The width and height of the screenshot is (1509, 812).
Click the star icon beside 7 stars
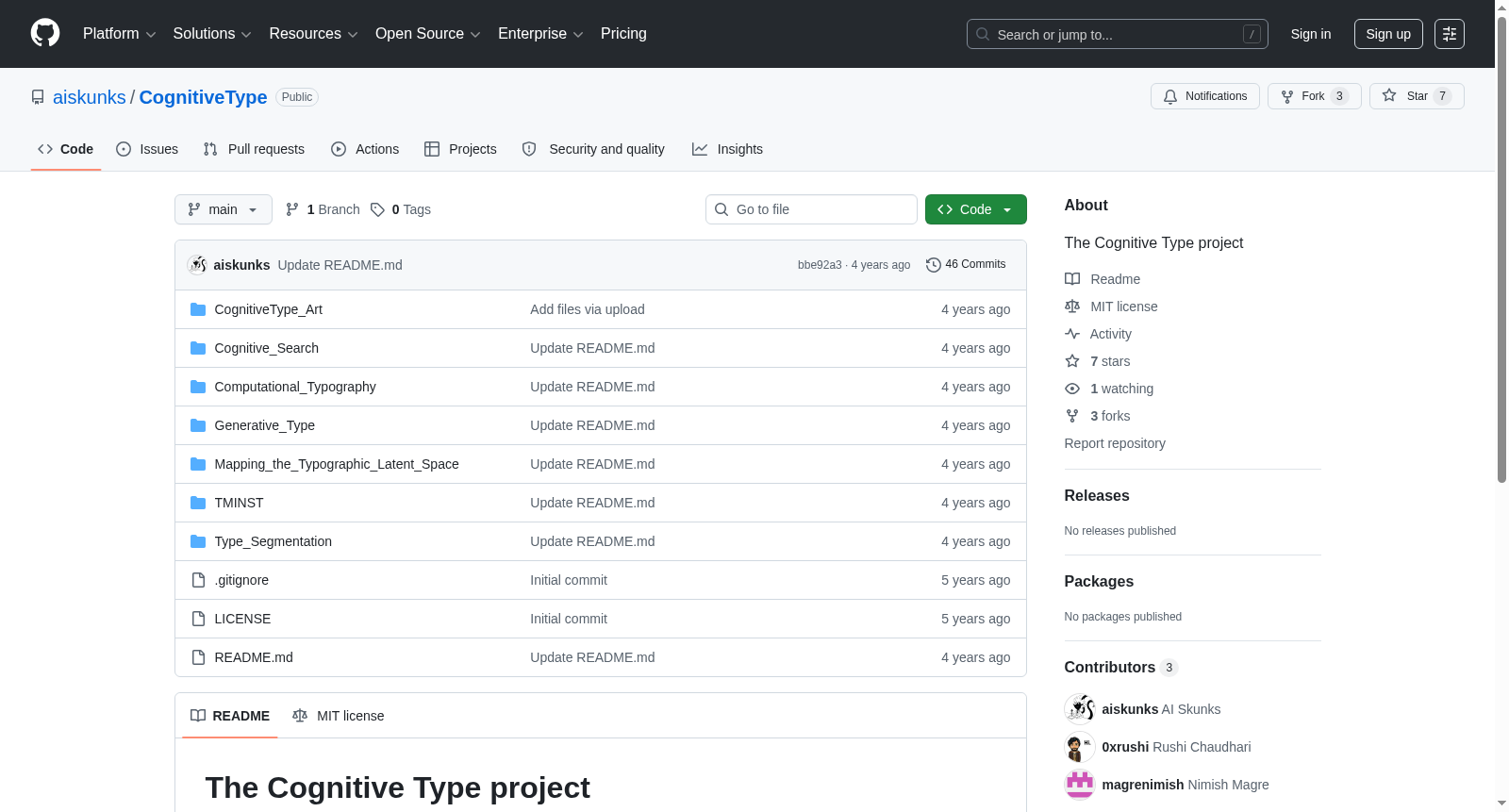click(x=1072, y=361)
